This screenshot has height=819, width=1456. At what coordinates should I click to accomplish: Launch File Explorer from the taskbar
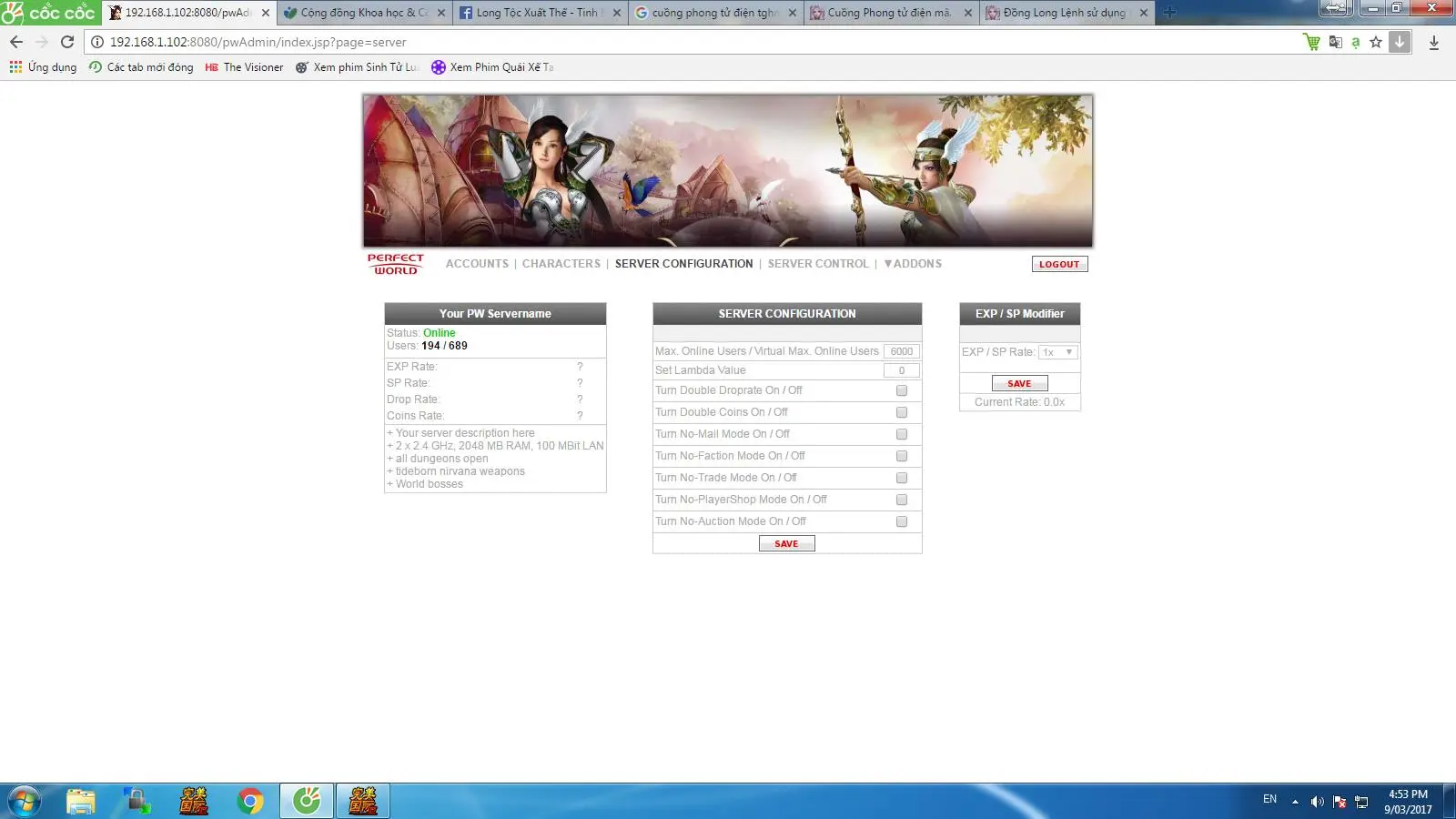(x=81, y=801)
